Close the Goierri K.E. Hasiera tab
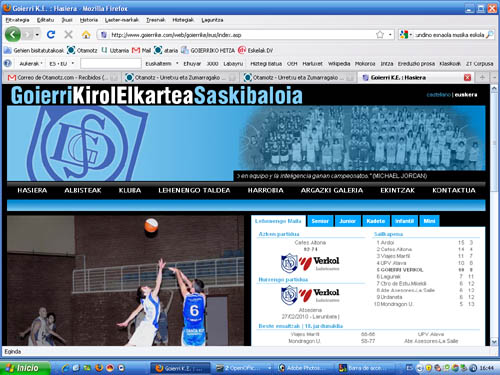 tap(467, 77)
